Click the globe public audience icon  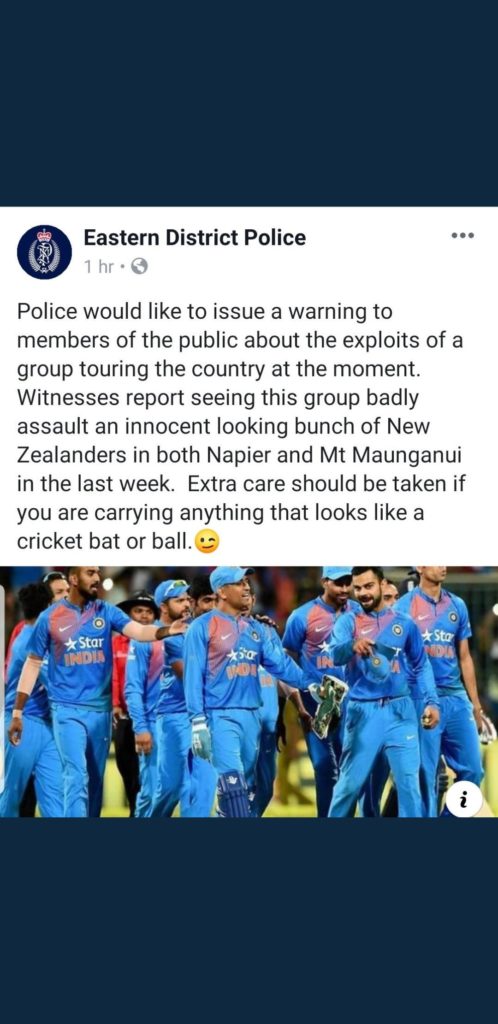(x=139, y=266)
